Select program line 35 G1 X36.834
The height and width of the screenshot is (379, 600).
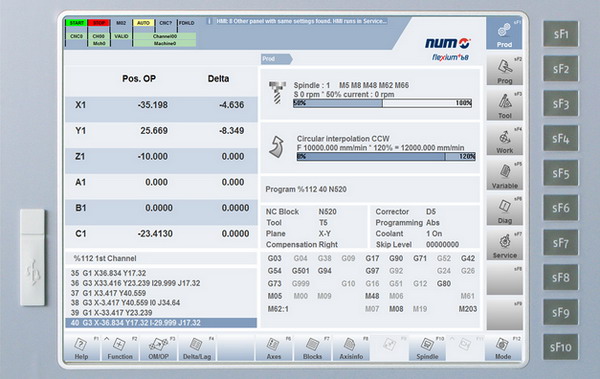(x=108, y=273)
